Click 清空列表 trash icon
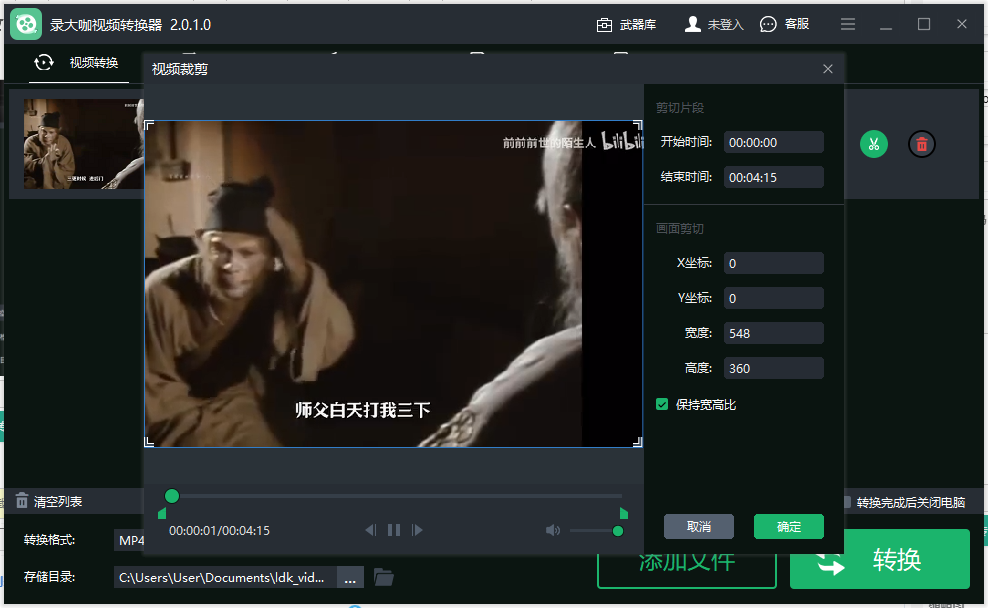This screenshot has width=988, height=608. tap(22, 501)
